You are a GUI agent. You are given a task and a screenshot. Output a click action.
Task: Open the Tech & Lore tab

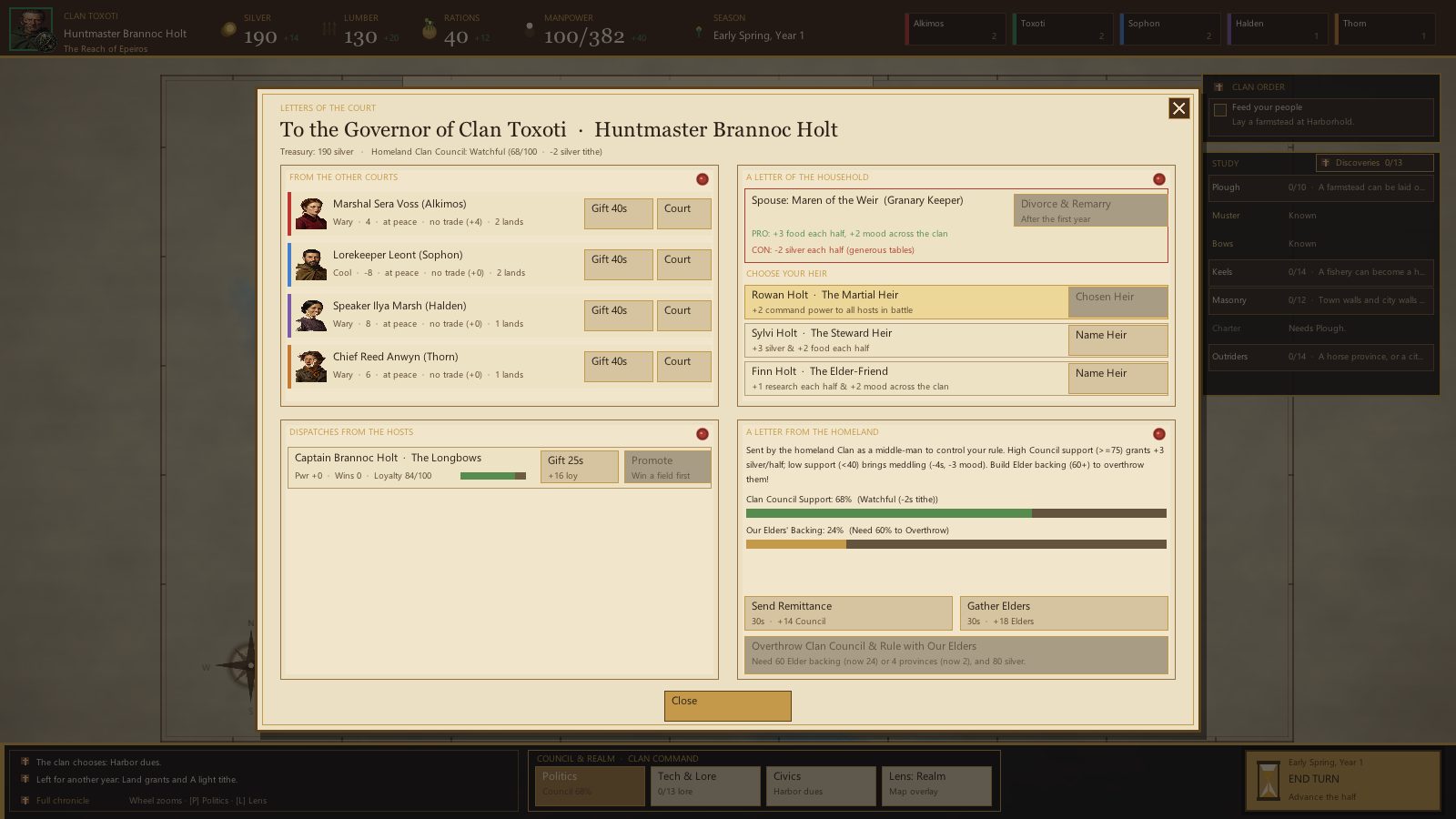pyautogui.click(x=705, y=786)
